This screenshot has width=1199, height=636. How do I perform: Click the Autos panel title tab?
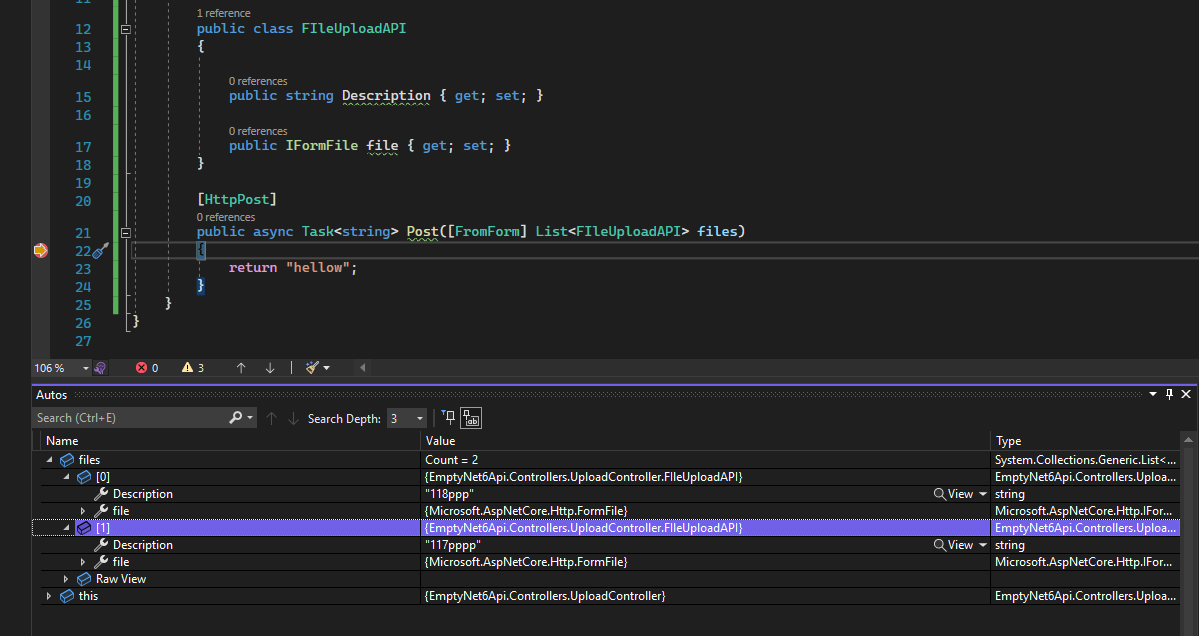51,394
